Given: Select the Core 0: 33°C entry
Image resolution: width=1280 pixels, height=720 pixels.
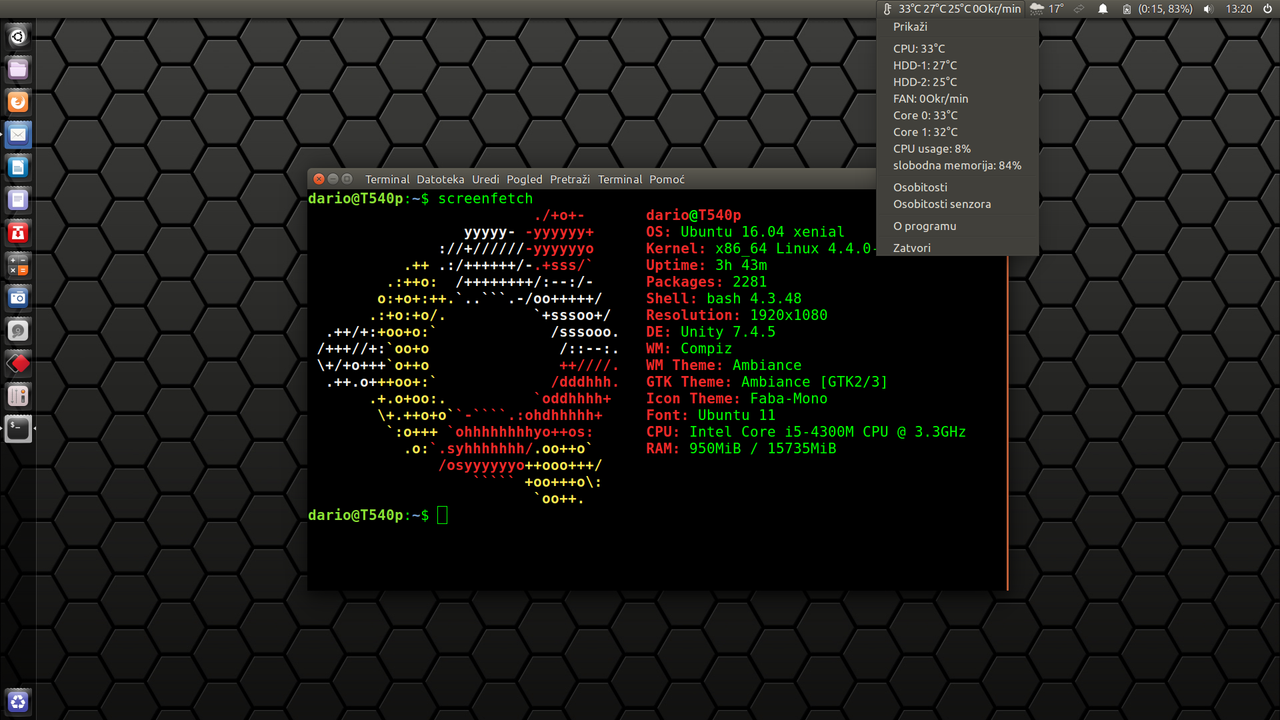Looking at the screenshot, I should [x=957, y=115].
